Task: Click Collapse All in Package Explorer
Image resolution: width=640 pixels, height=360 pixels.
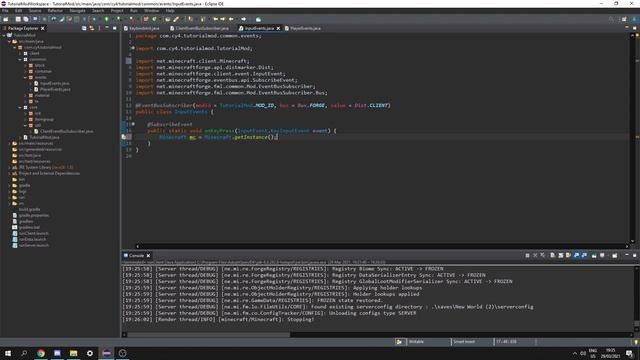Action: [x=84, y=28]
